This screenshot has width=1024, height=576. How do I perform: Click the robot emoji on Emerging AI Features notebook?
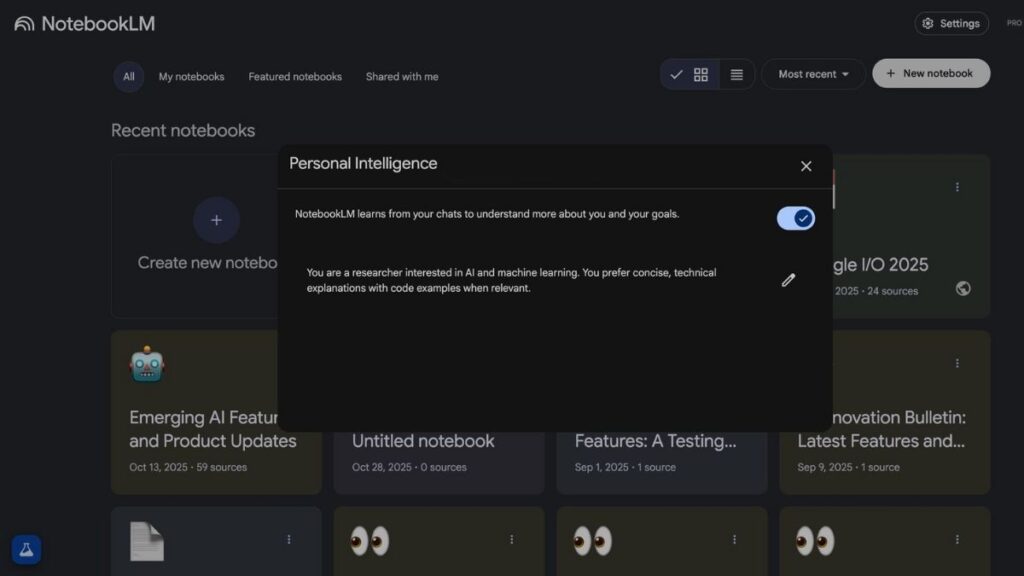tap(145, 364)
